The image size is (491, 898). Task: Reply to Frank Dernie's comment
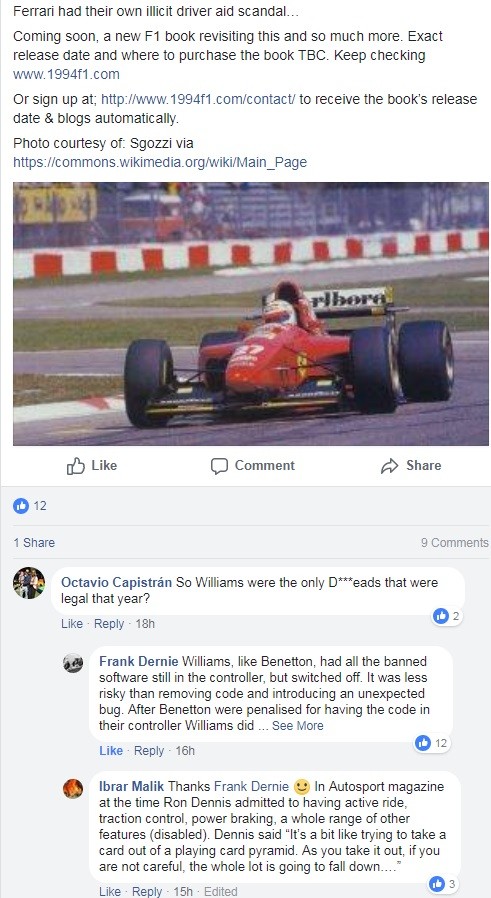[148, 750]
